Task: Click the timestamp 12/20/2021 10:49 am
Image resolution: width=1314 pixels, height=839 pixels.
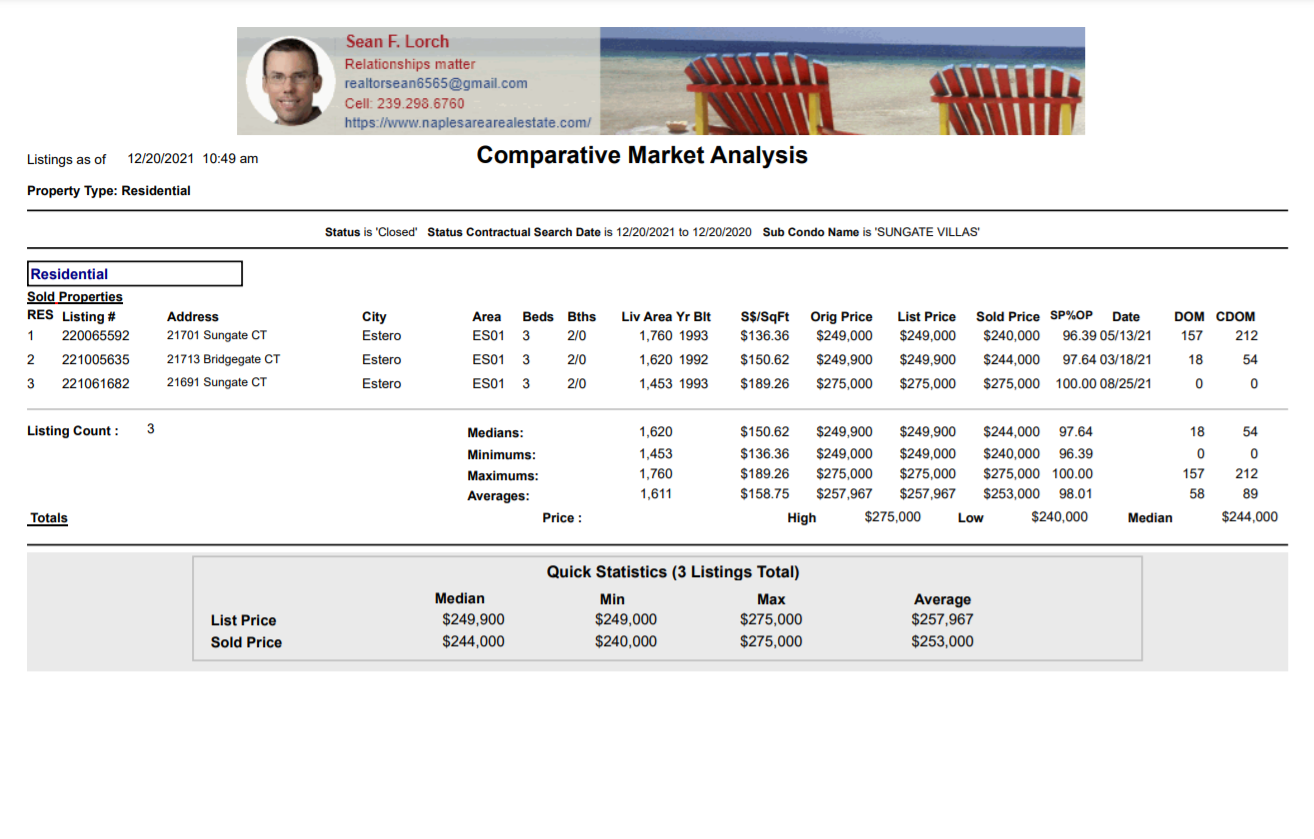Action: click(x=193, y=159)
